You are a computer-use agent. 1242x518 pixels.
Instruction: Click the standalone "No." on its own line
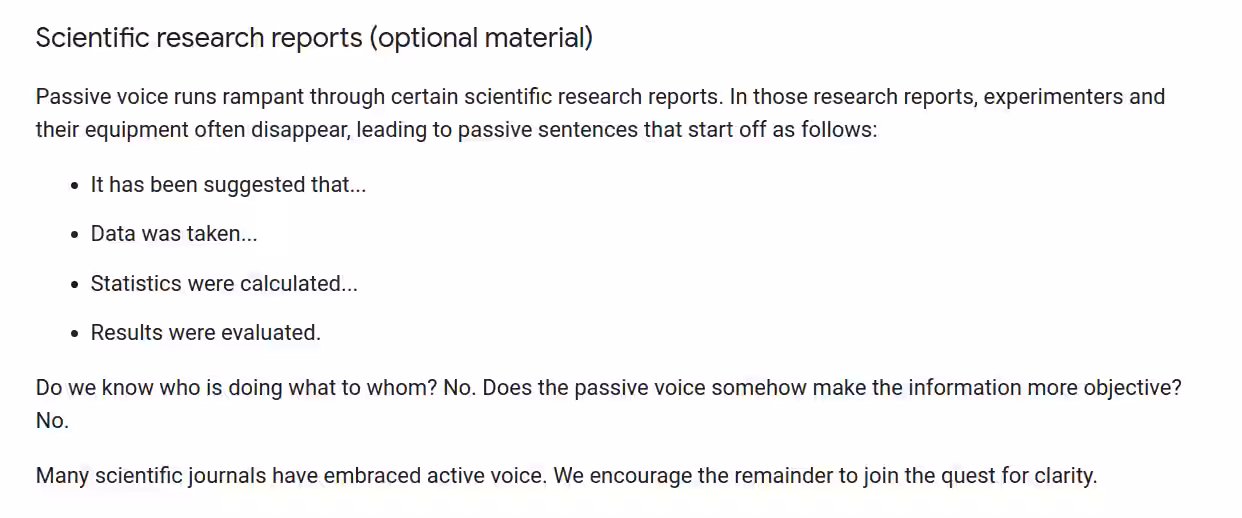tap(52, 421)
